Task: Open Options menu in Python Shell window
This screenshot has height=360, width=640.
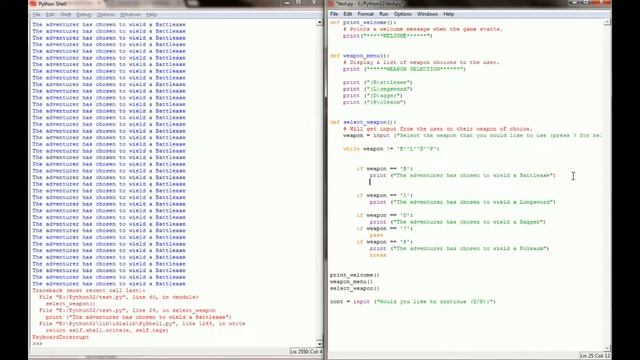Action: point(106,15)
